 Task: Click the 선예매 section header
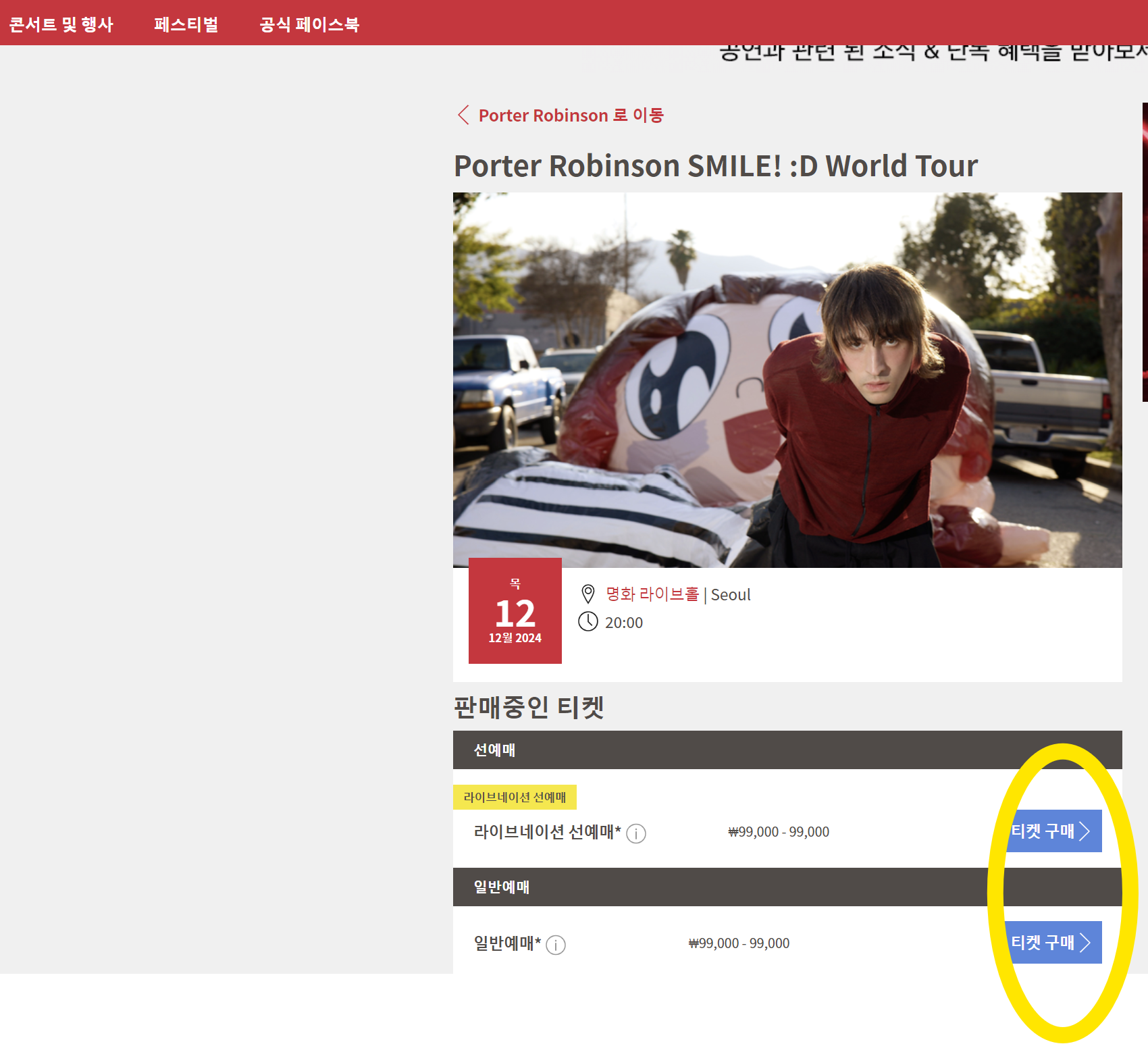tap(787, 750)
